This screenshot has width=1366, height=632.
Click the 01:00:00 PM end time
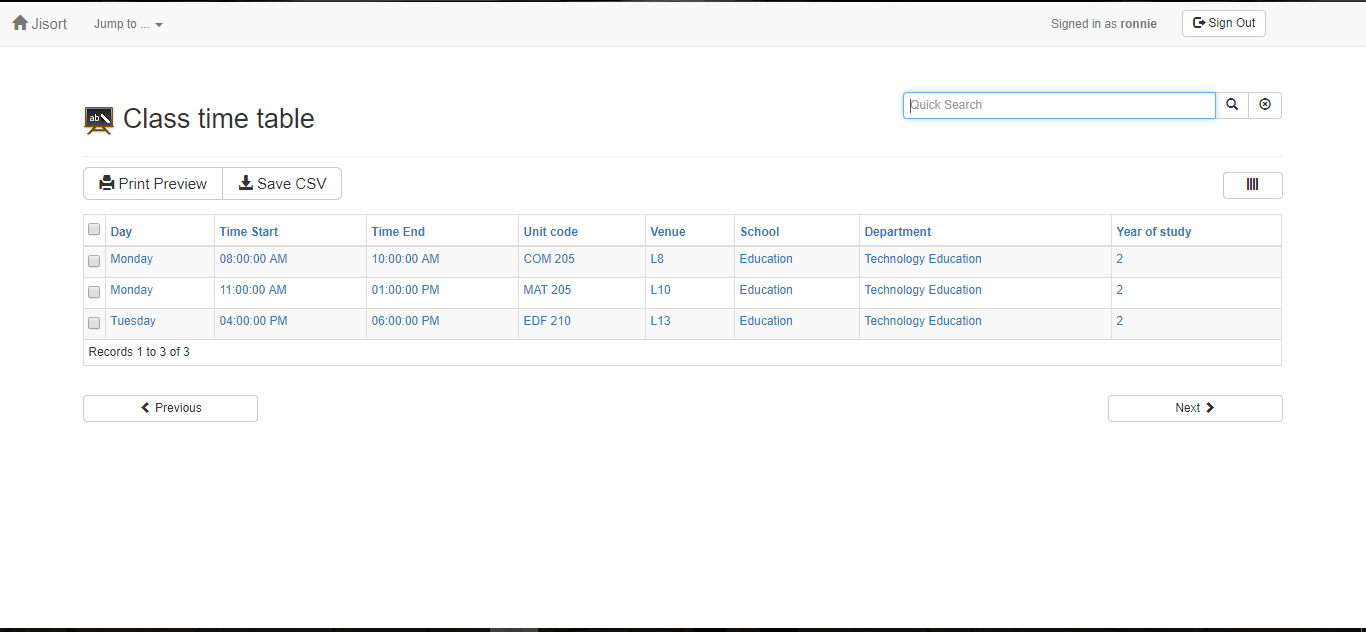point(405,290)
